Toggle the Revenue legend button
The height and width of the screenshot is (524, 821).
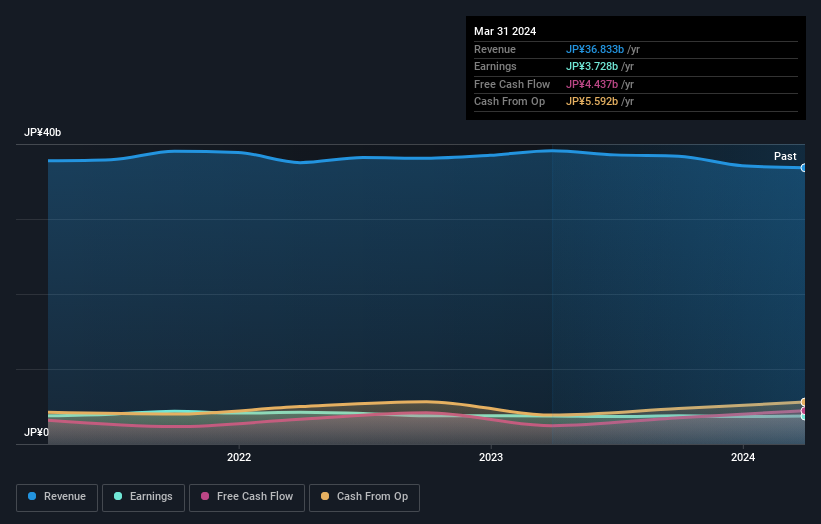pos(57,497)
